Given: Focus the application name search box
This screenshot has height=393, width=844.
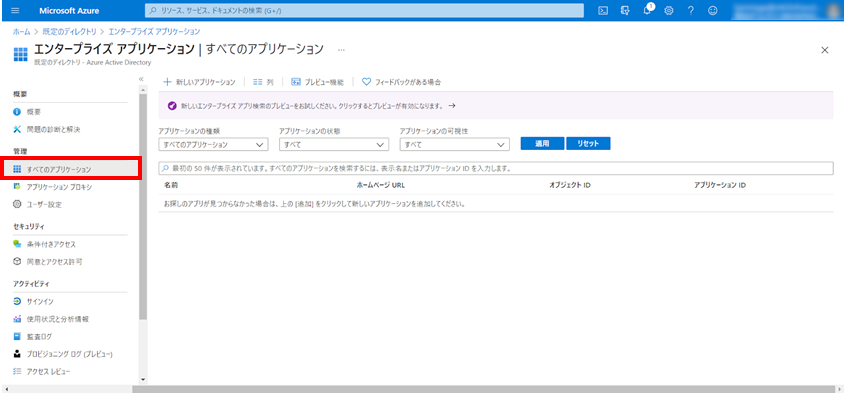Looking at the screenshot, I should coord(496,169).
